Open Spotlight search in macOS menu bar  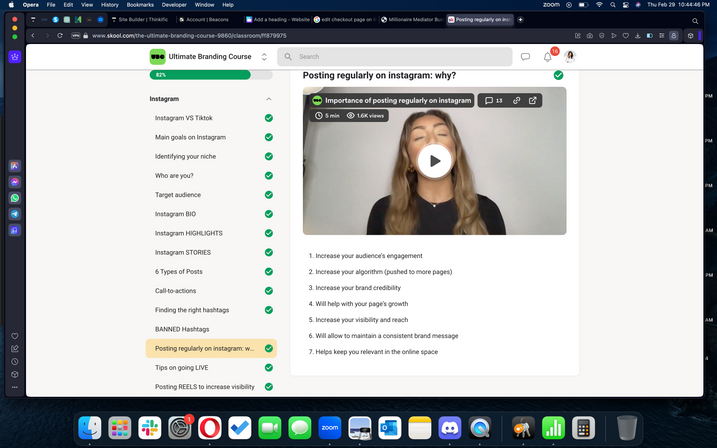coord(613,5)
